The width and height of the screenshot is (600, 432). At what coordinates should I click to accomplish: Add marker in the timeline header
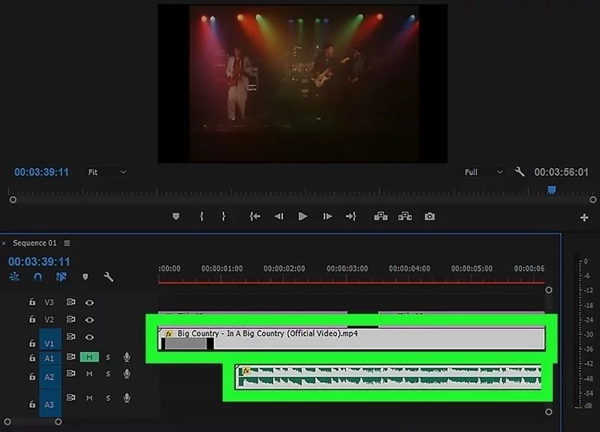coord(85,277)
